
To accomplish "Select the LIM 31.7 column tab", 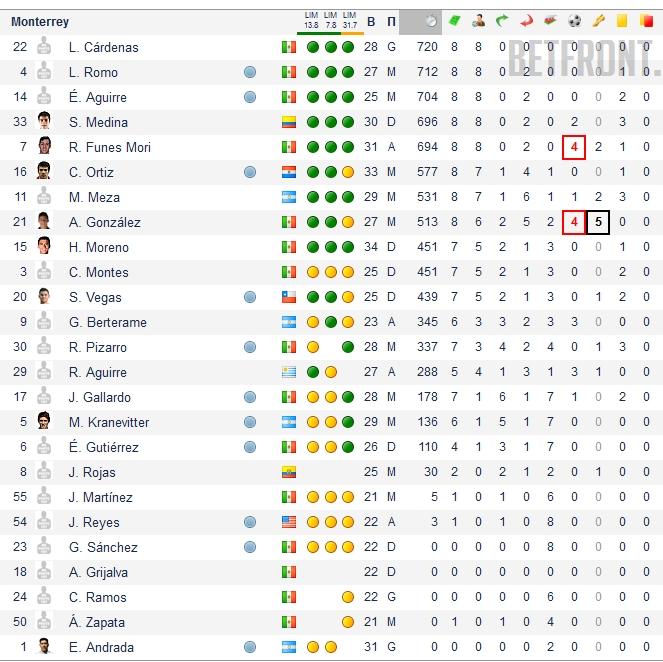I will click(349, 21).
